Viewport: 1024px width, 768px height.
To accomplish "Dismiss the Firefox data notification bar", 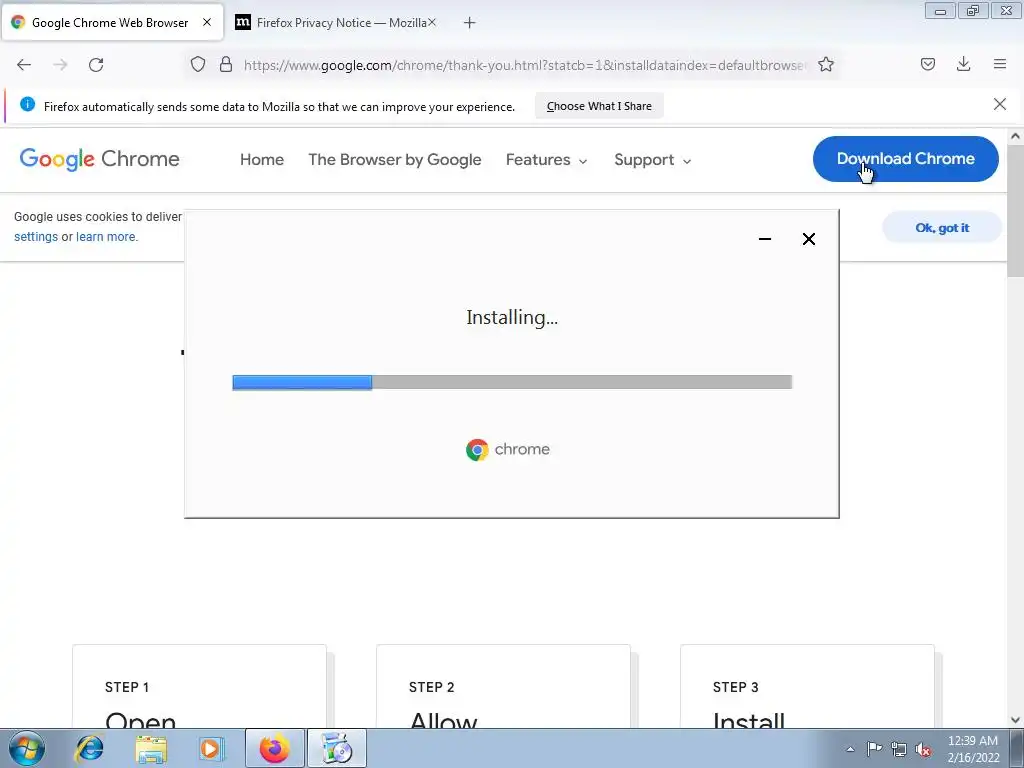I will click(999, 104).
